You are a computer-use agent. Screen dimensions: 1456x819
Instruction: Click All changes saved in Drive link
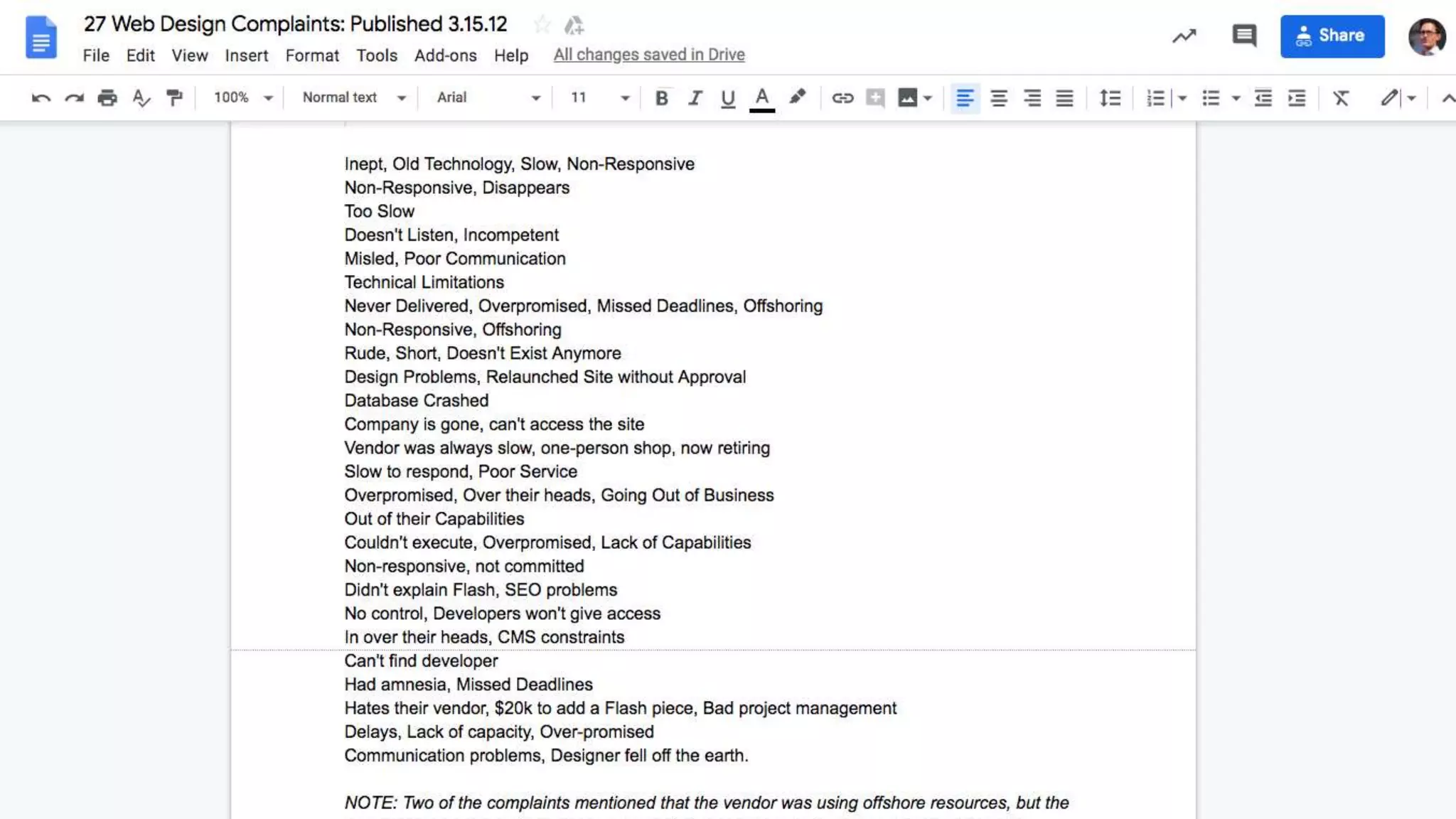pos(649,55)
